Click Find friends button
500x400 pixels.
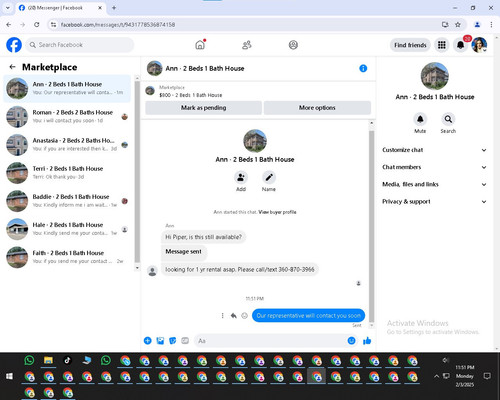click(x=410, y=45)
